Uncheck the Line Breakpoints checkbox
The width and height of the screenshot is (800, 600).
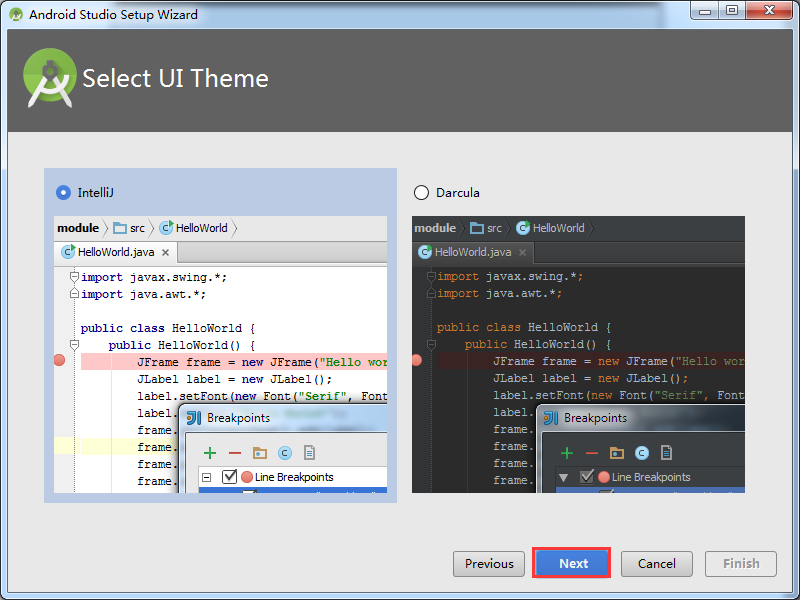point(229,476)
